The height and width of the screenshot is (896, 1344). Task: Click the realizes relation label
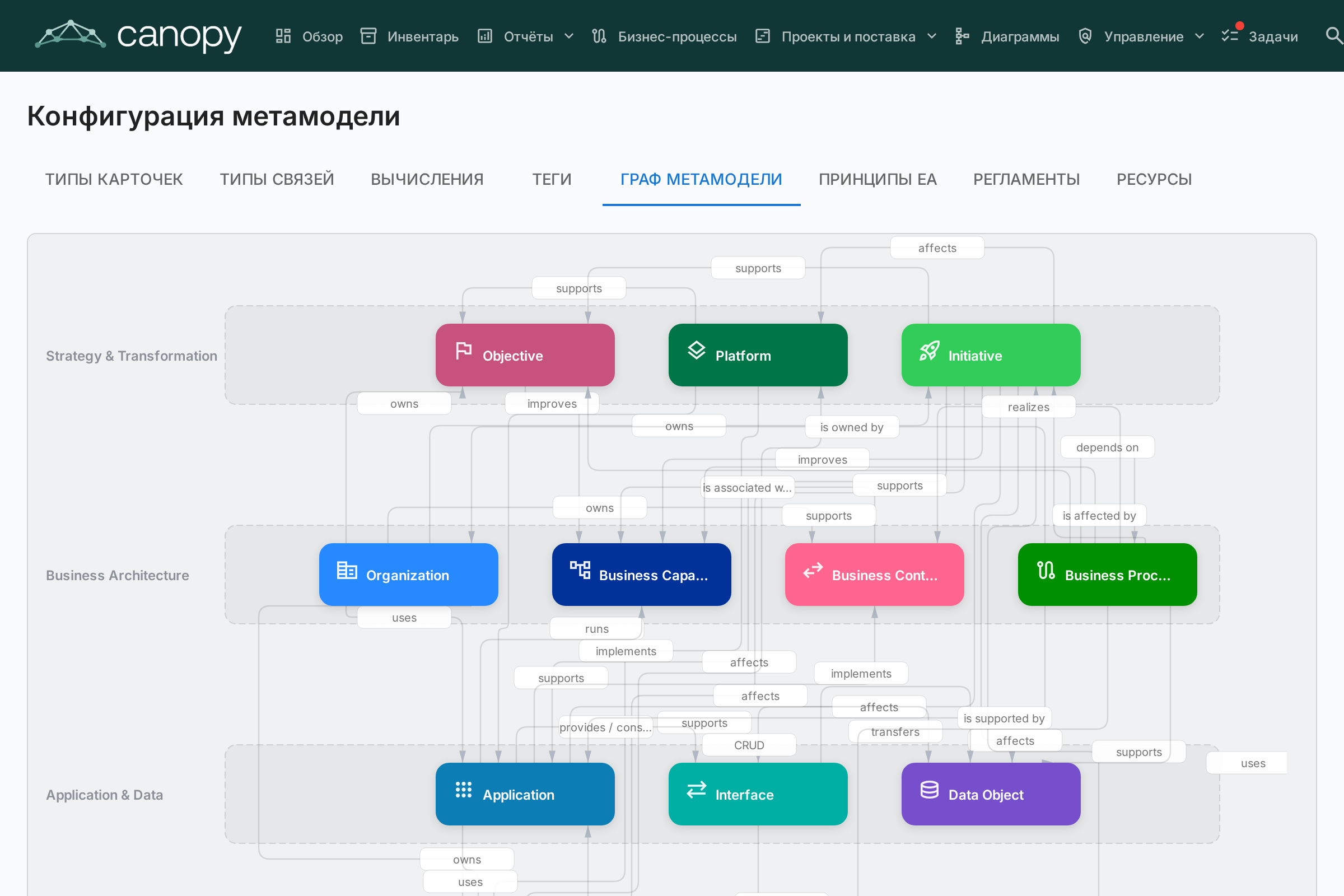(x=1028, y=407)
